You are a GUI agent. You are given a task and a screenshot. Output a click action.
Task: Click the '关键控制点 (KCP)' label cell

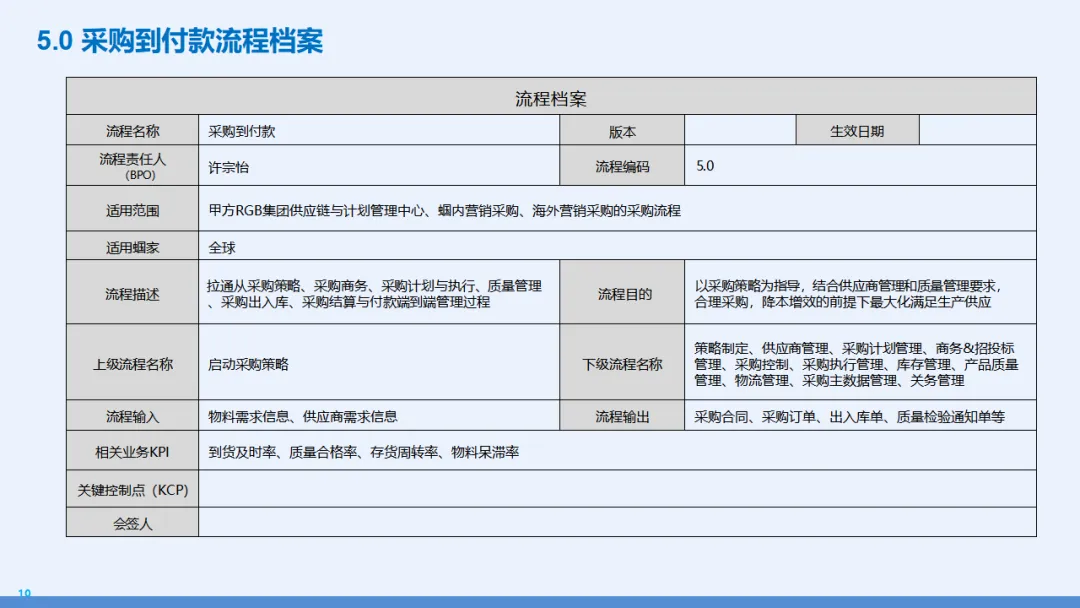pos(132,489)
